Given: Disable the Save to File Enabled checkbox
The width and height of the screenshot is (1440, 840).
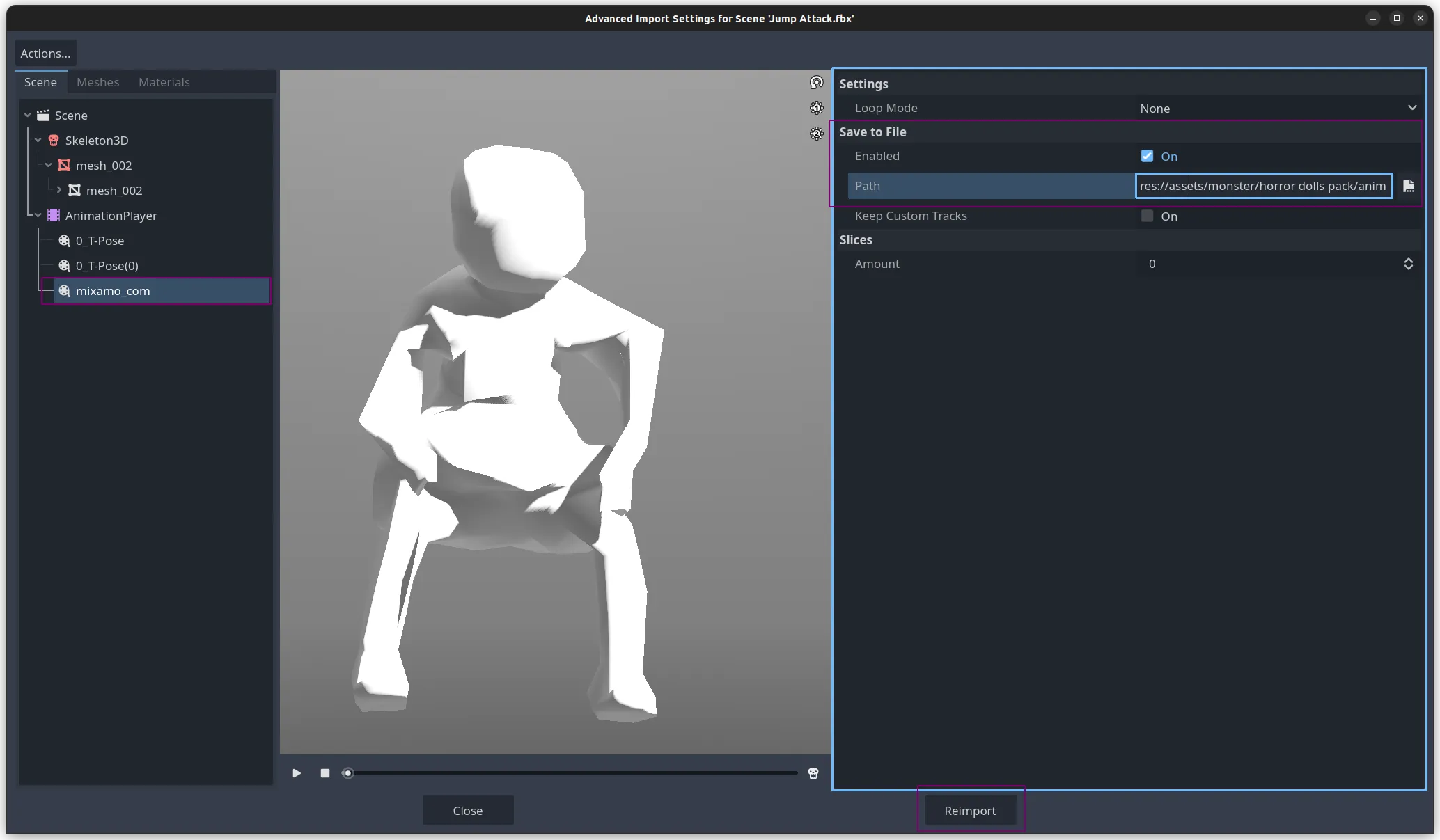Looking at the screenshot, I should coord(1147,157).
